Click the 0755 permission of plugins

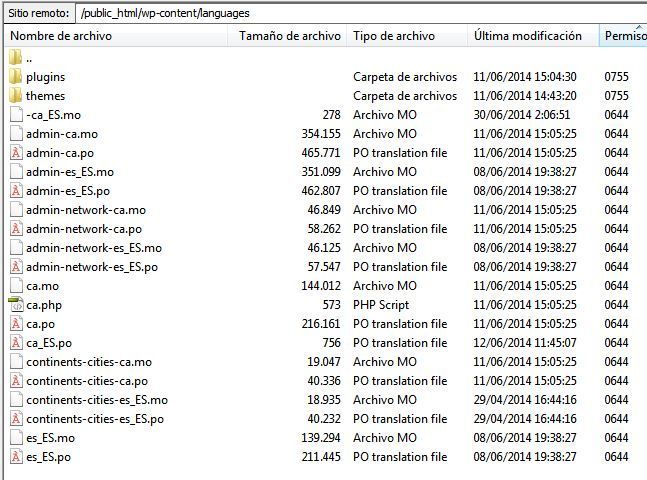point(616,77)
